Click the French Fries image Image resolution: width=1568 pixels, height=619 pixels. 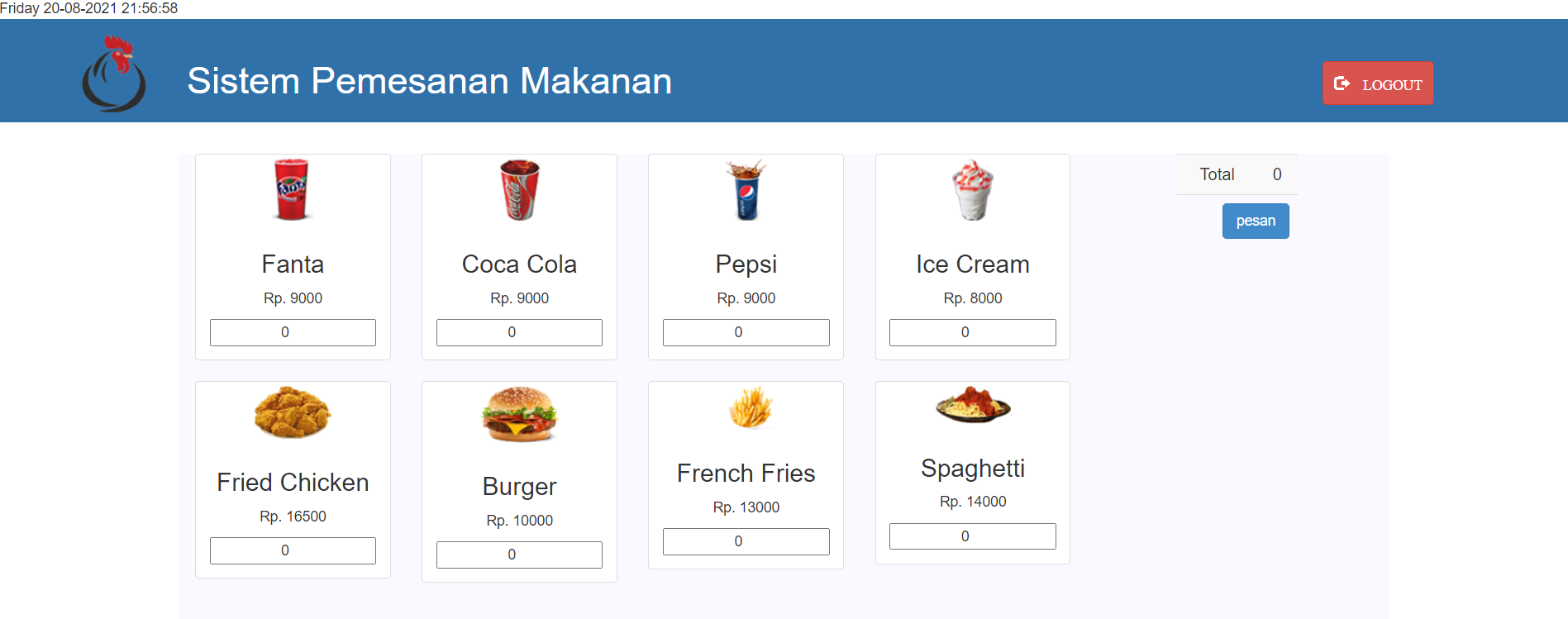[x=746, y=409]
